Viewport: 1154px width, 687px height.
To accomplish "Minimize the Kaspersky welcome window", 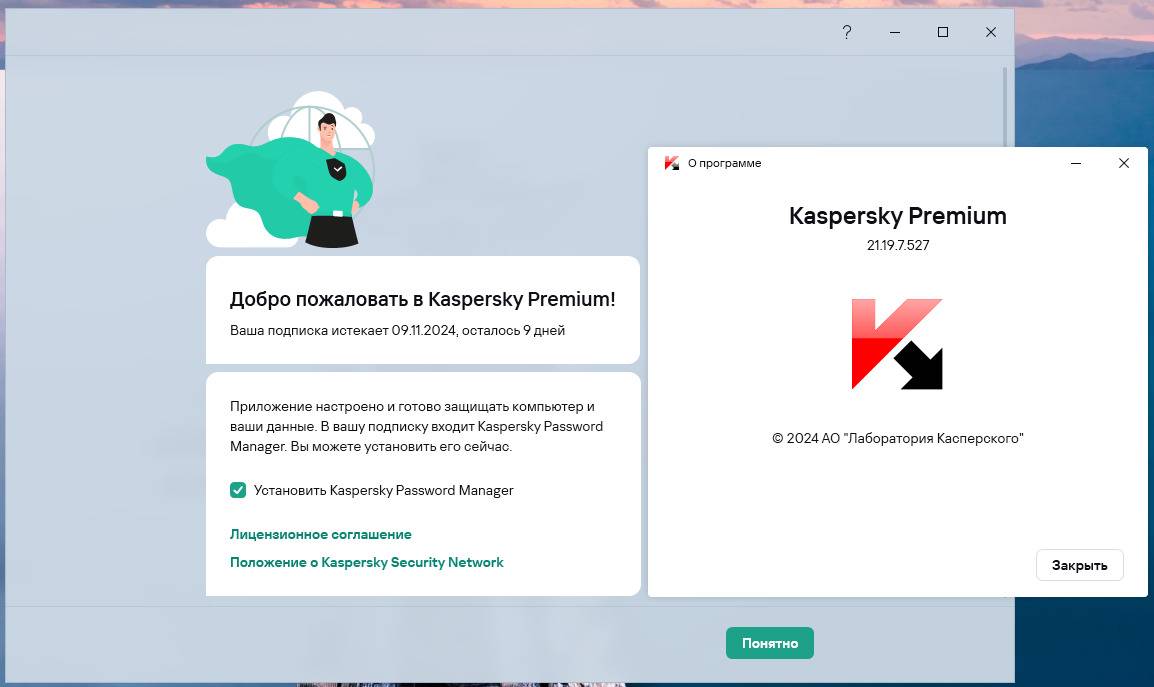I will point(895,32).
